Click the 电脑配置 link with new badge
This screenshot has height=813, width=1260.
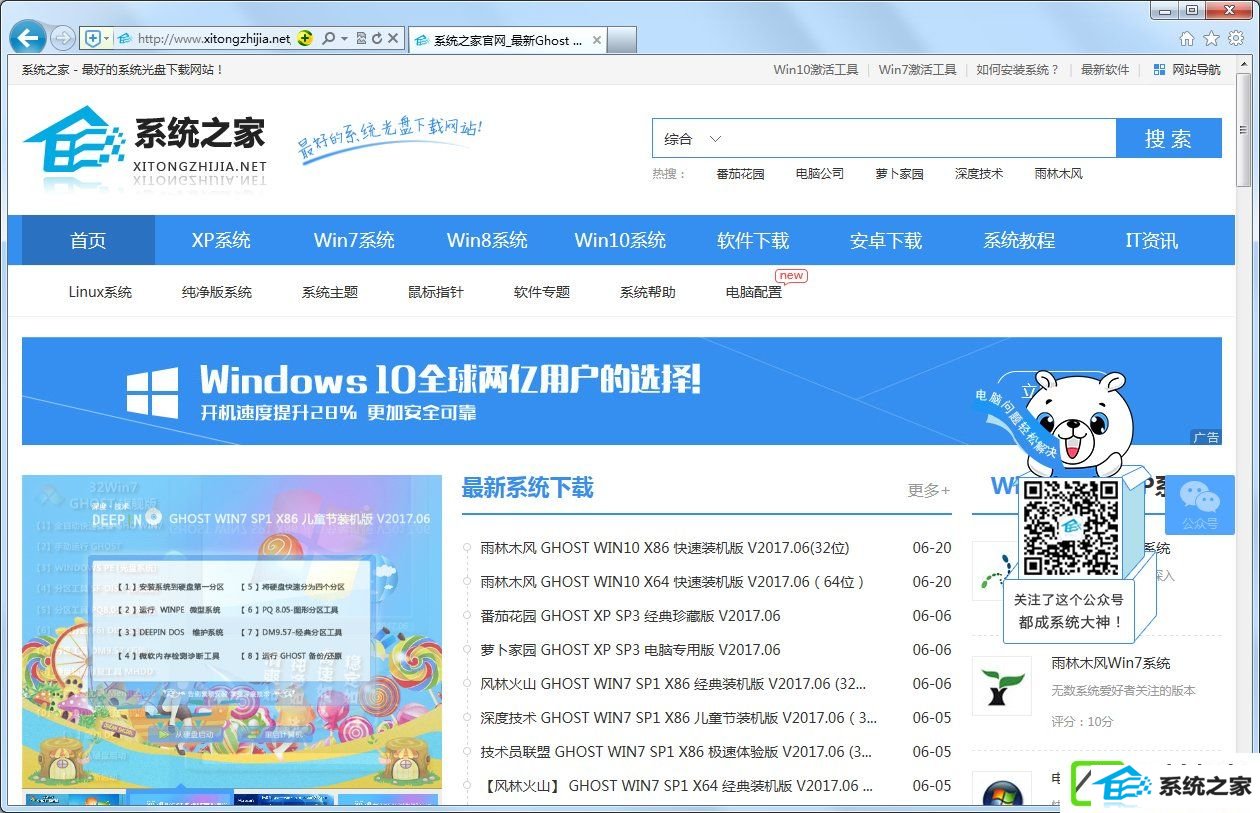(x=754, y=292)
